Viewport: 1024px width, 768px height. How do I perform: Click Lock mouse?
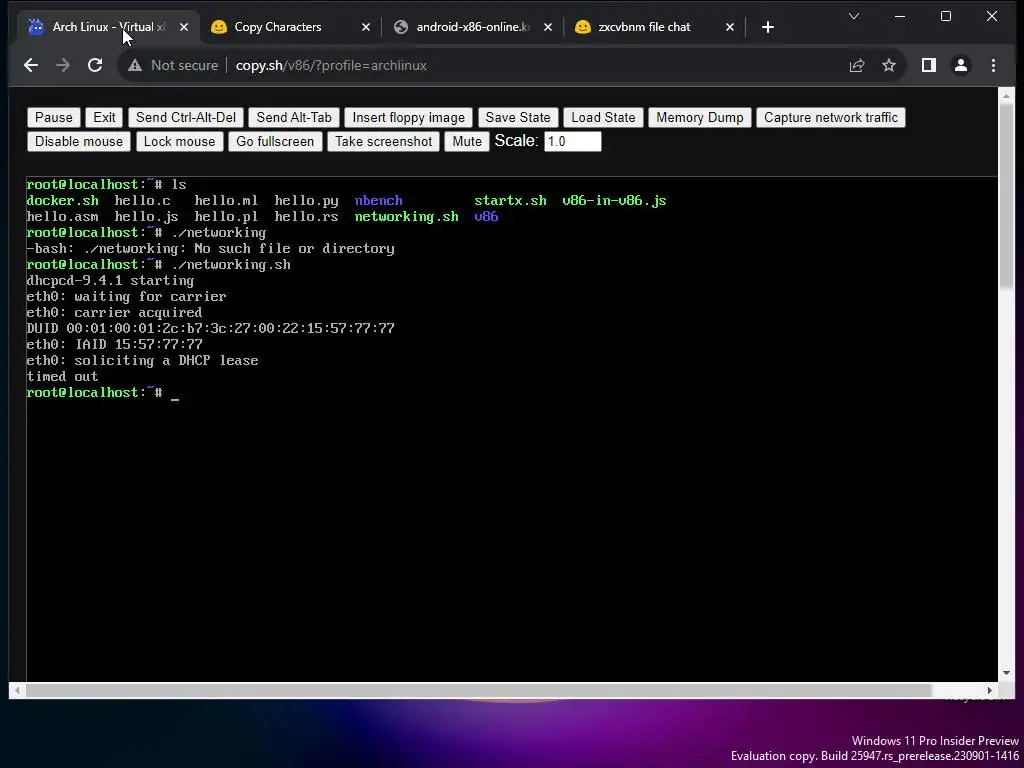[180, 142]
